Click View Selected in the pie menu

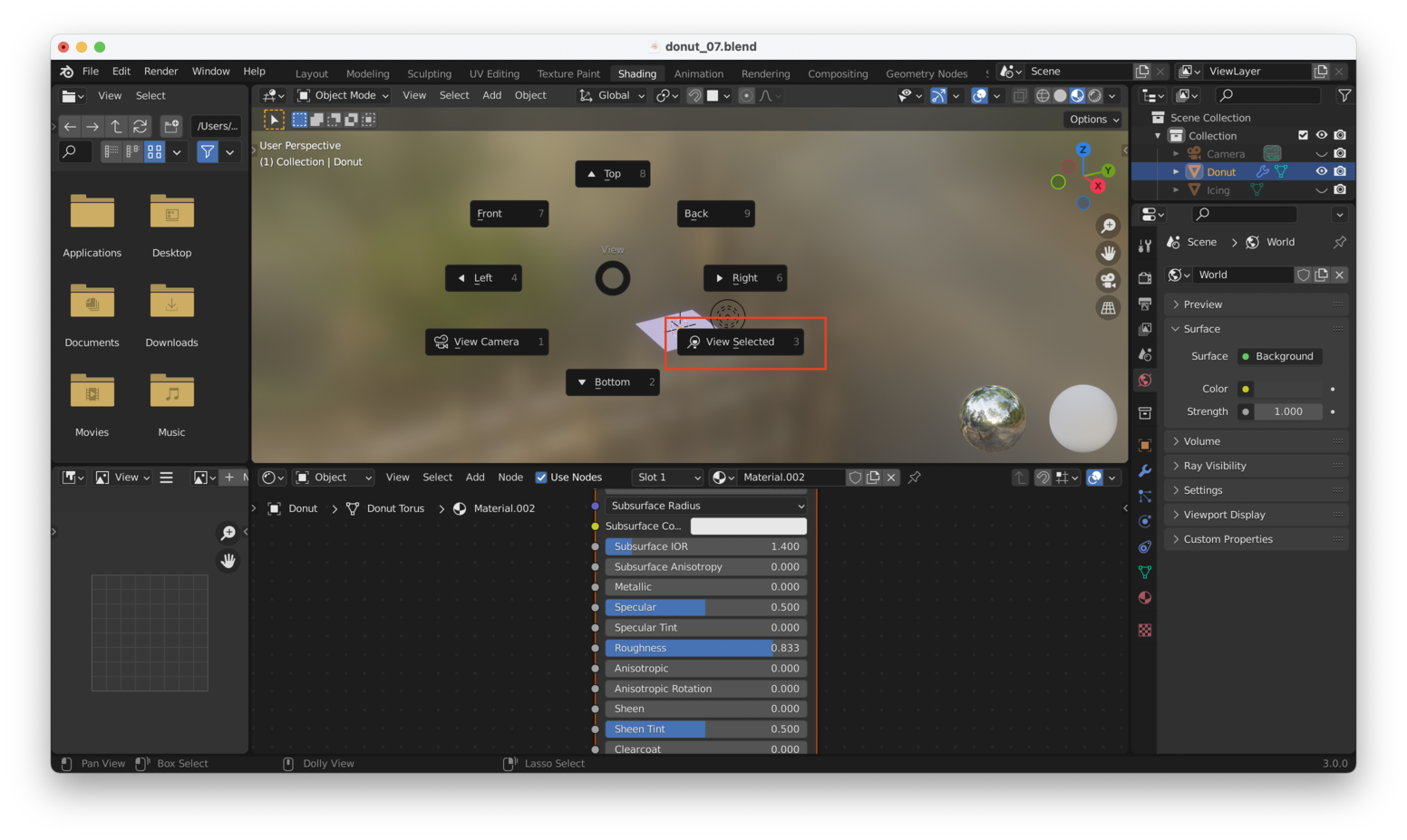click(x=740, y=342)
